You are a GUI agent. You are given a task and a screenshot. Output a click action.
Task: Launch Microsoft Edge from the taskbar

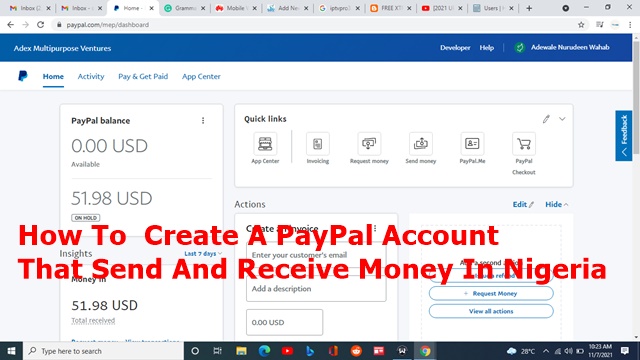coord(264,351)
